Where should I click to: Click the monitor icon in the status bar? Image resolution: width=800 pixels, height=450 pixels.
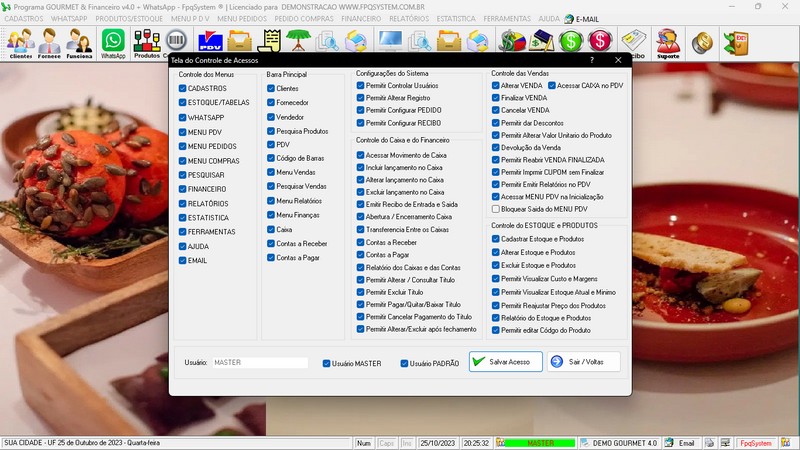click(726, 443)
